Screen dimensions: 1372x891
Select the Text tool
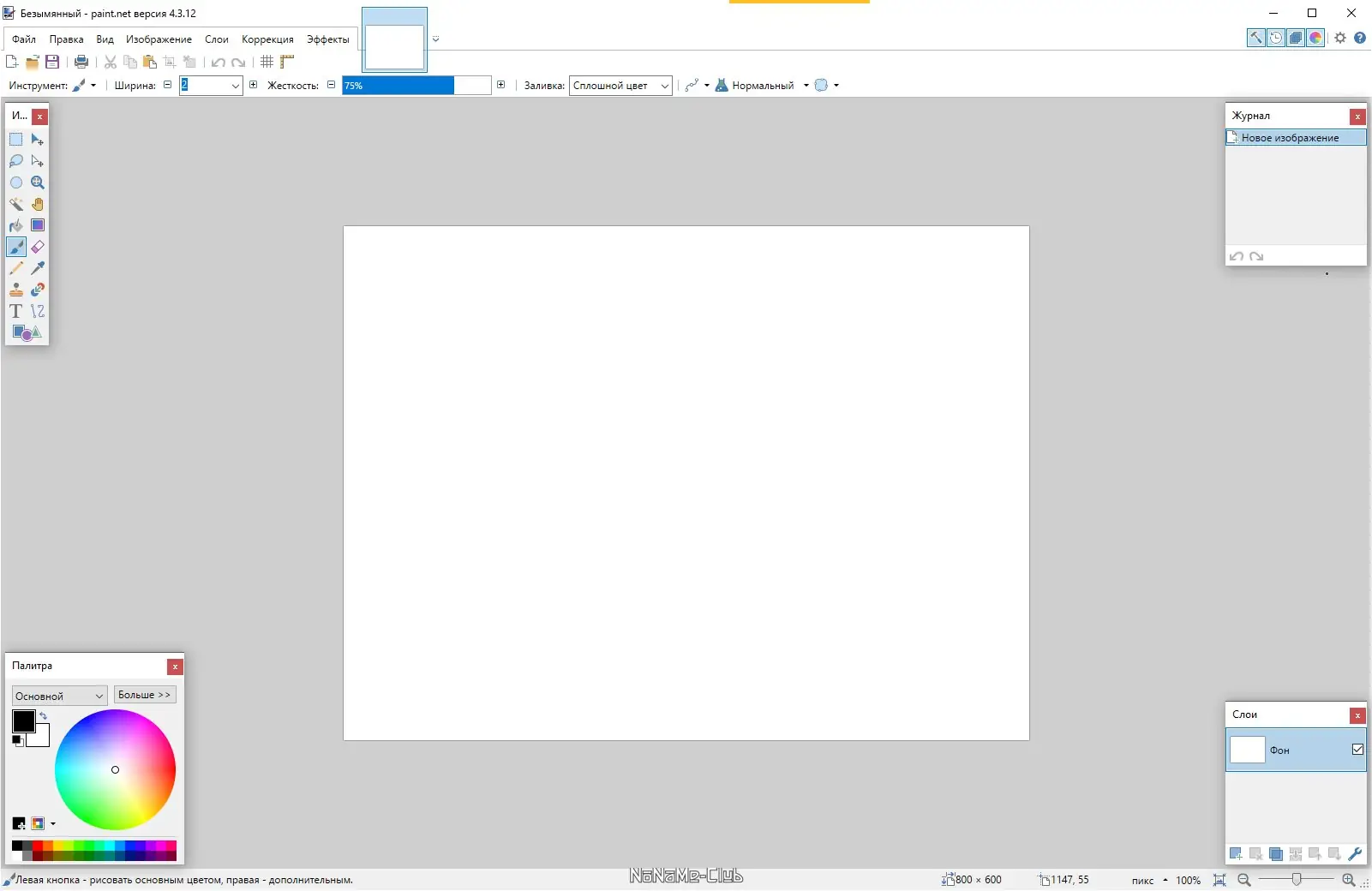pyautogui.click(x=16, y=311)
